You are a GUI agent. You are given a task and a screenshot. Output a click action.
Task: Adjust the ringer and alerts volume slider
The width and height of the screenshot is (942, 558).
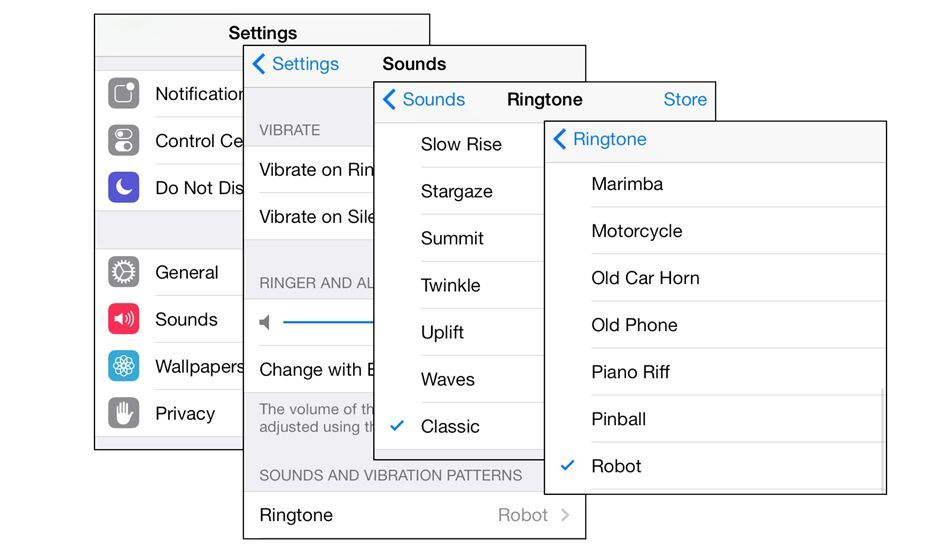pyautogui.click(x=328, y=323)
